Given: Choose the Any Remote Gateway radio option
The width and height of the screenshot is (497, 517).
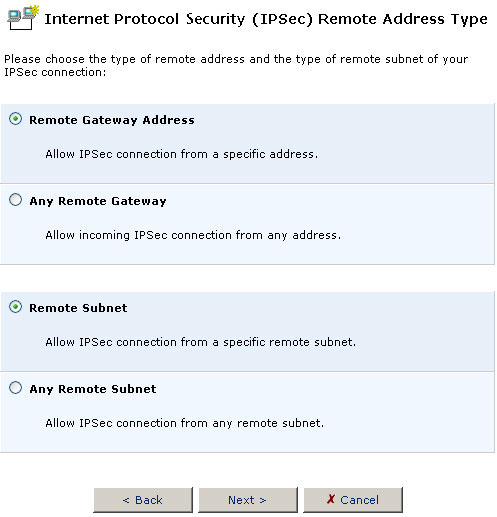Looking at the screenshot, I should [x=15, y=200].
